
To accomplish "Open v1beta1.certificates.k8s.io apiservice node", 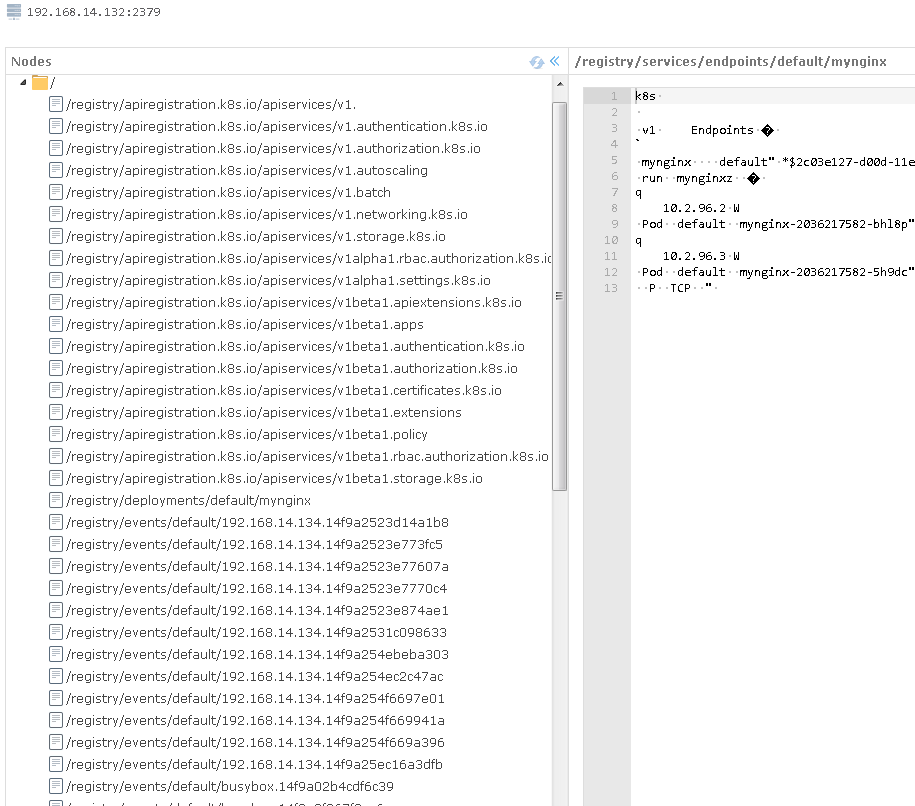I will (x=284, y=390).
